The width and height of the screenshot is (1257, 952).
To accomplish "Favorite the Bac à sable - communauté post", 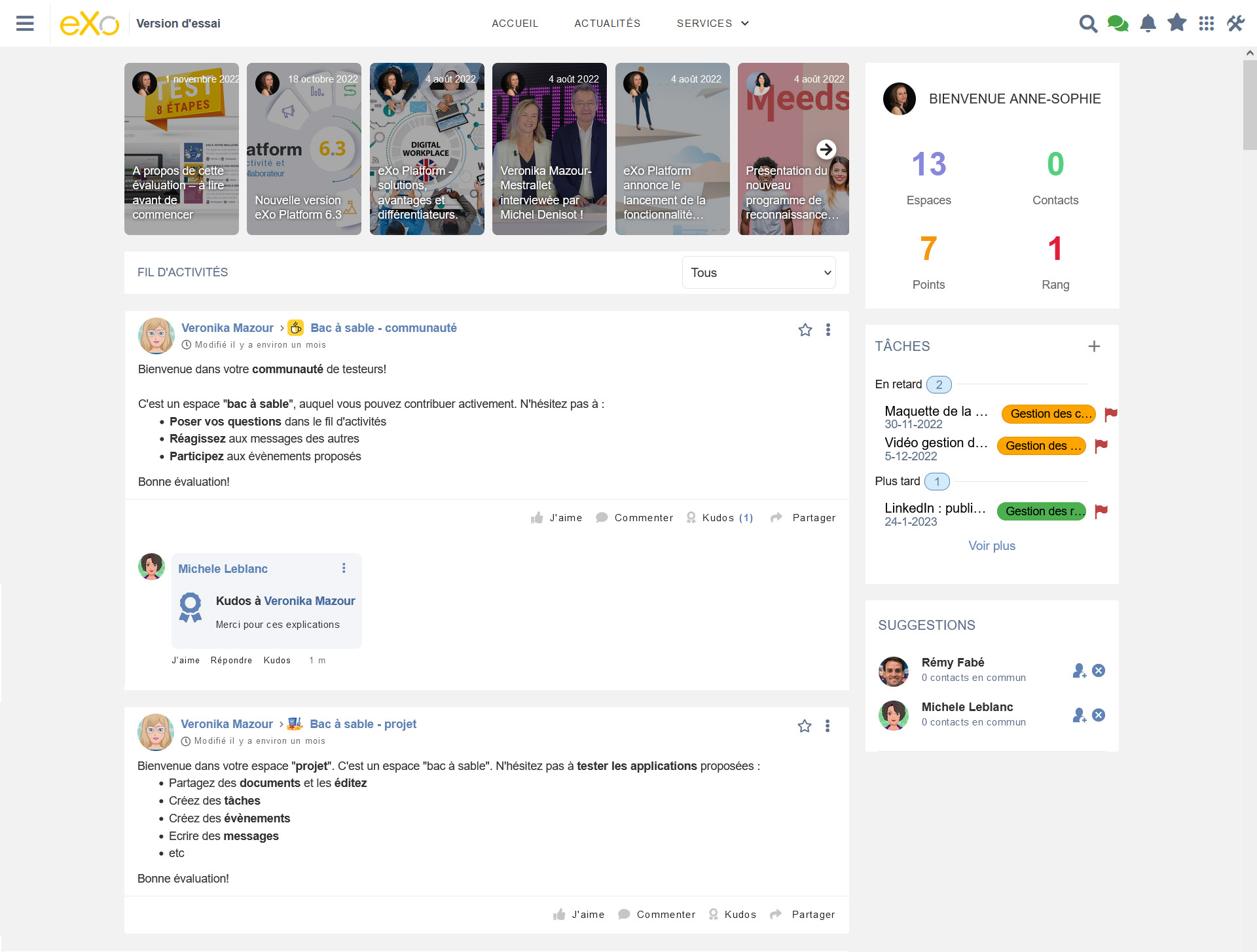I will (x=805, y=330).
